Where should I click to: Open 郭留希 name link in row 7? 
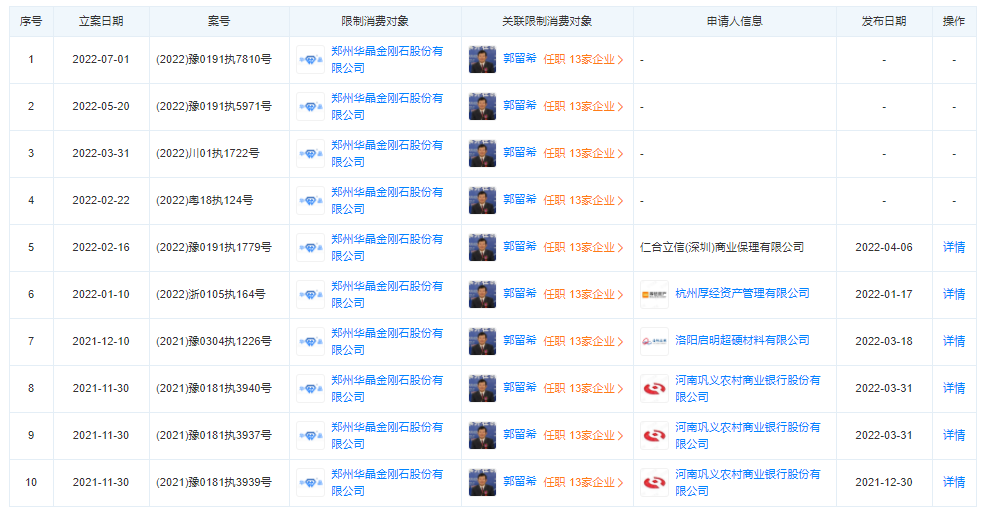pos(520,341)
